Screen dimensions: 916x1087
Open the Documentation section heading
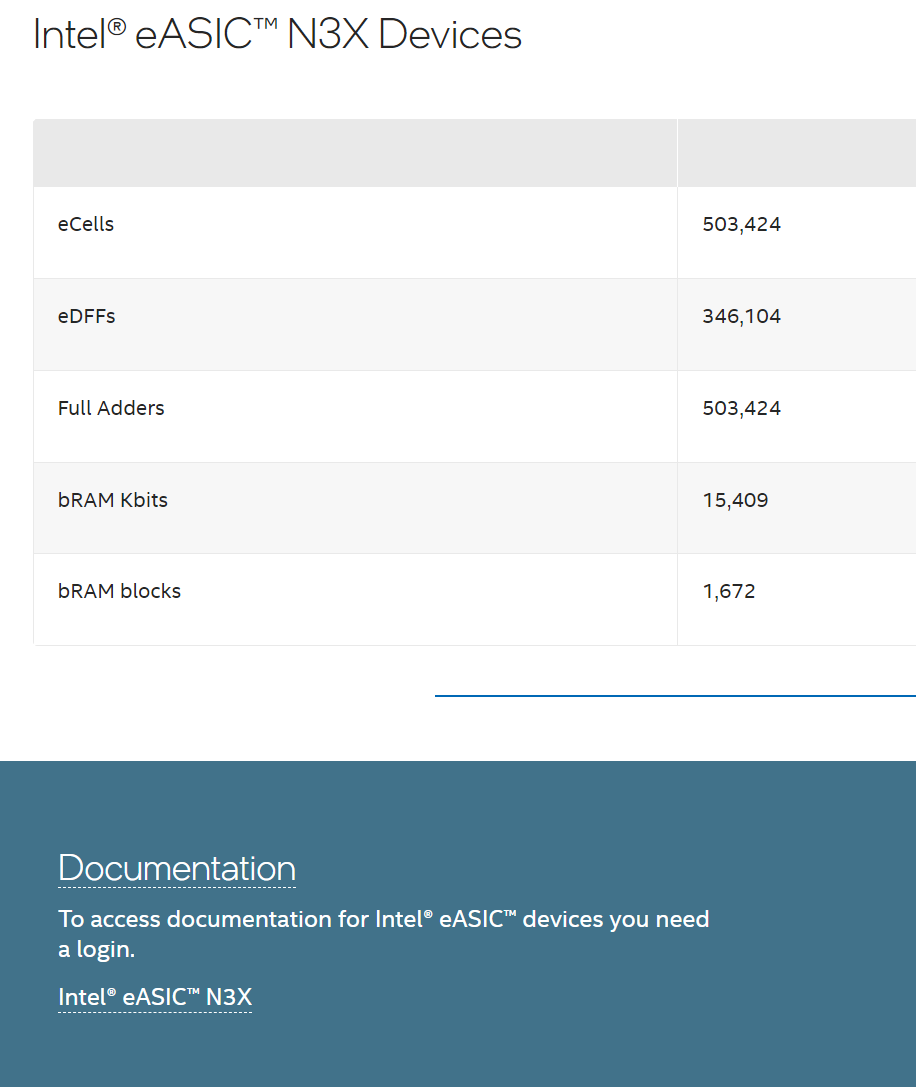pos(176,868)
